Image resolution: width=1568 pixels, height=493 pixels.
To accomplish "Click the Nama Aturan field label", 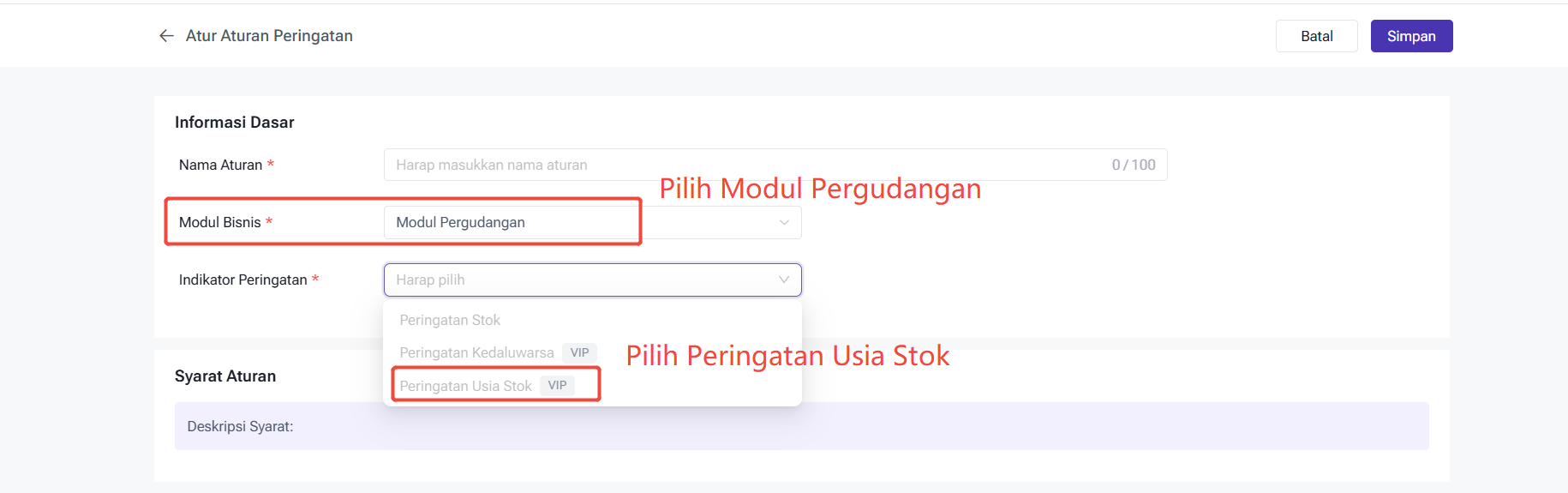I will (220, 165).
